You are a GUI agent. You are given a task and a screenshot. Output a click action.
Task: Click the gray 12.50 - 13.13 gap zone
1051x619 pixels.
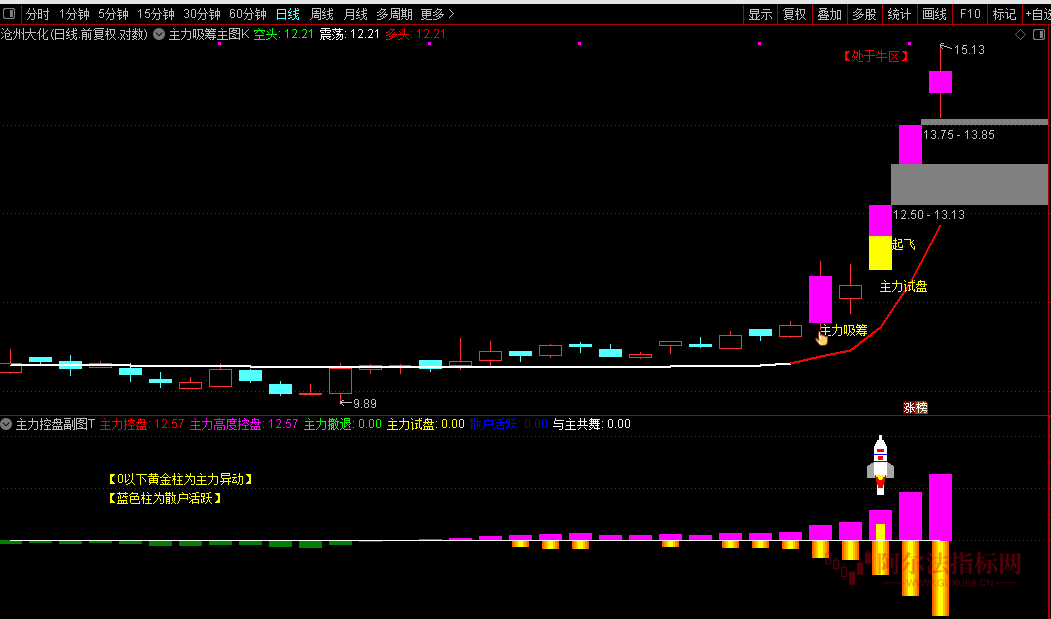pyautogui.click(x=968, y=185)
